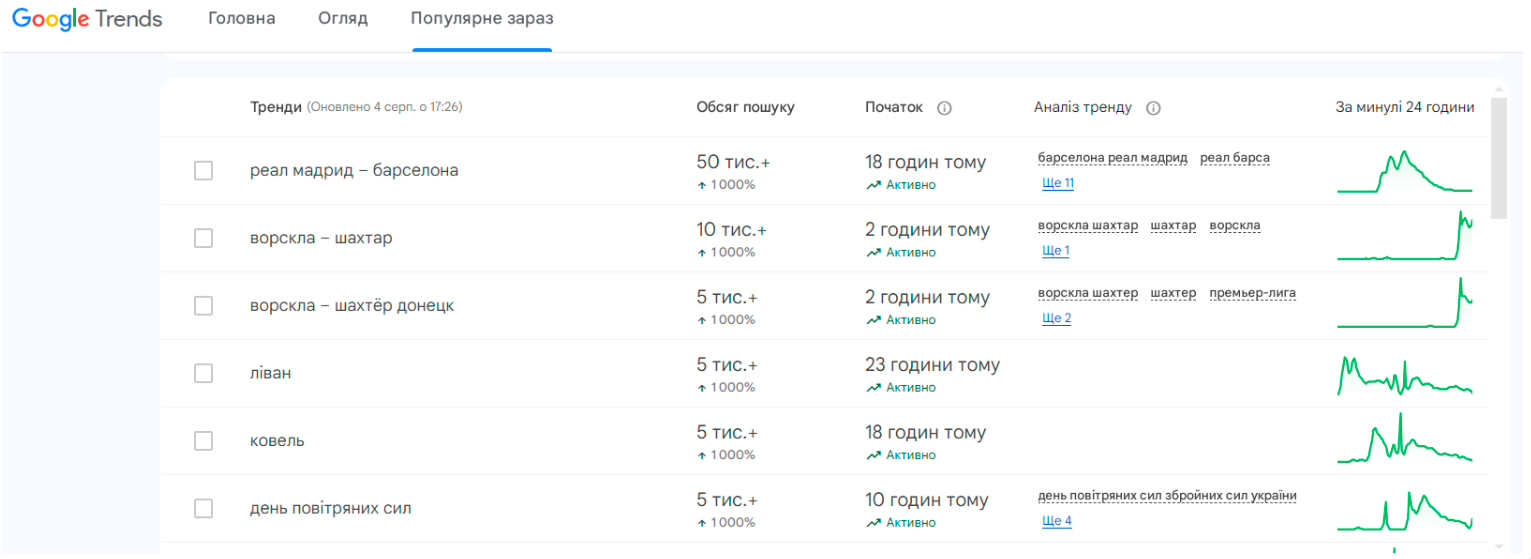1531x559 pixels.
Task: Tick checkbox for реал мадрид – барселона
Action: (204, 171)
